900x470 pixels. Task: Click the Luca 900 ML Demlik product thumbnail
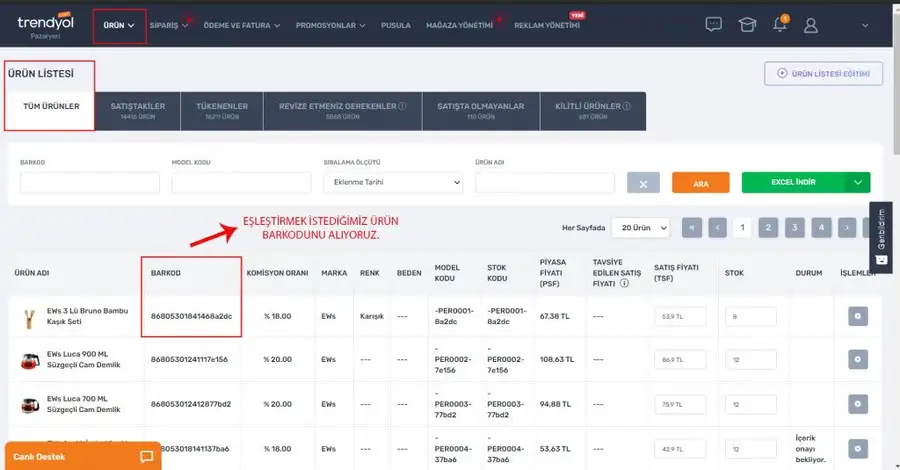[x=30, y=361]
